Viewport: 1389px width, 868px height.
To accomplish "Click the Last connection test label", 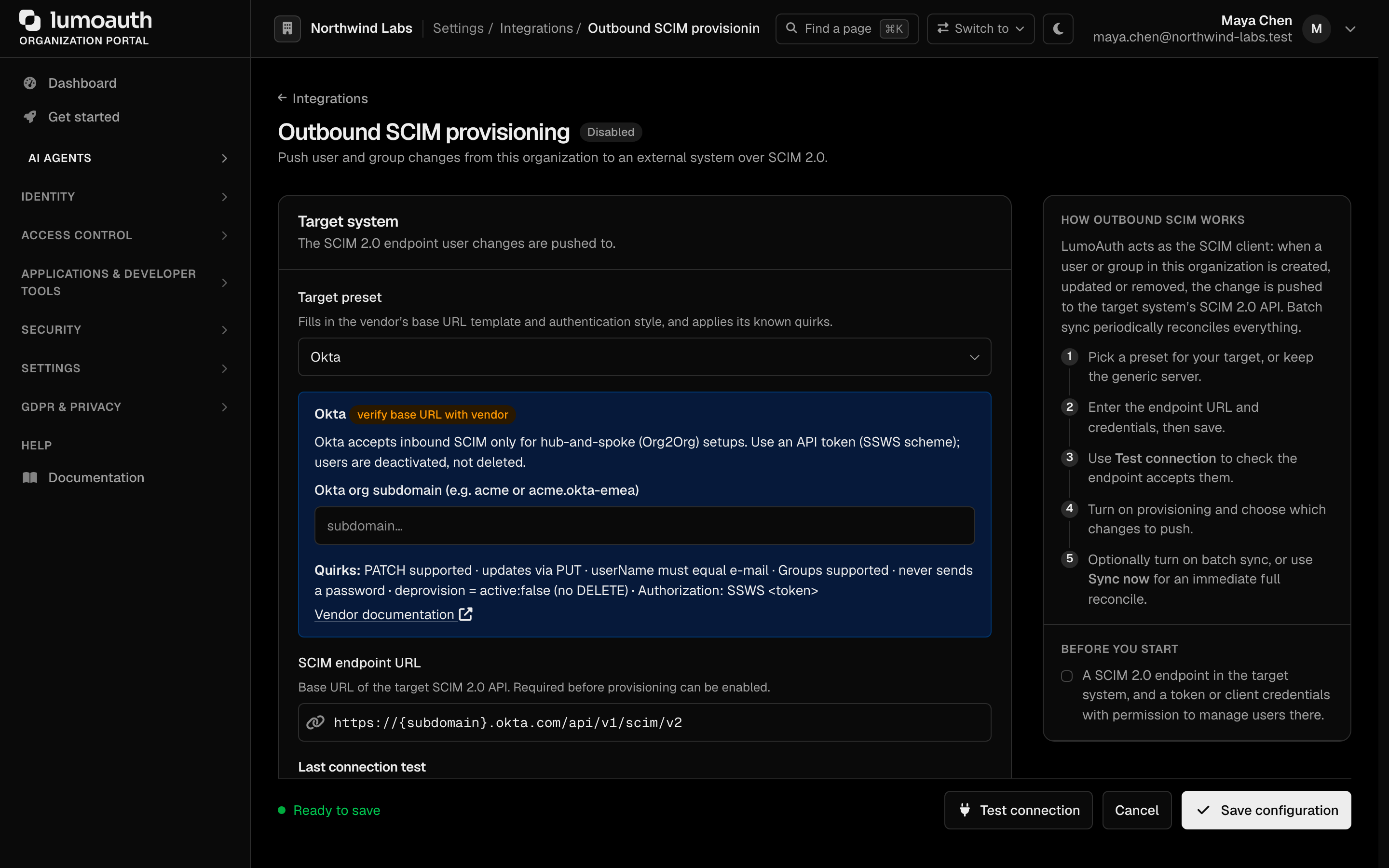I will (x=362, y=767).
